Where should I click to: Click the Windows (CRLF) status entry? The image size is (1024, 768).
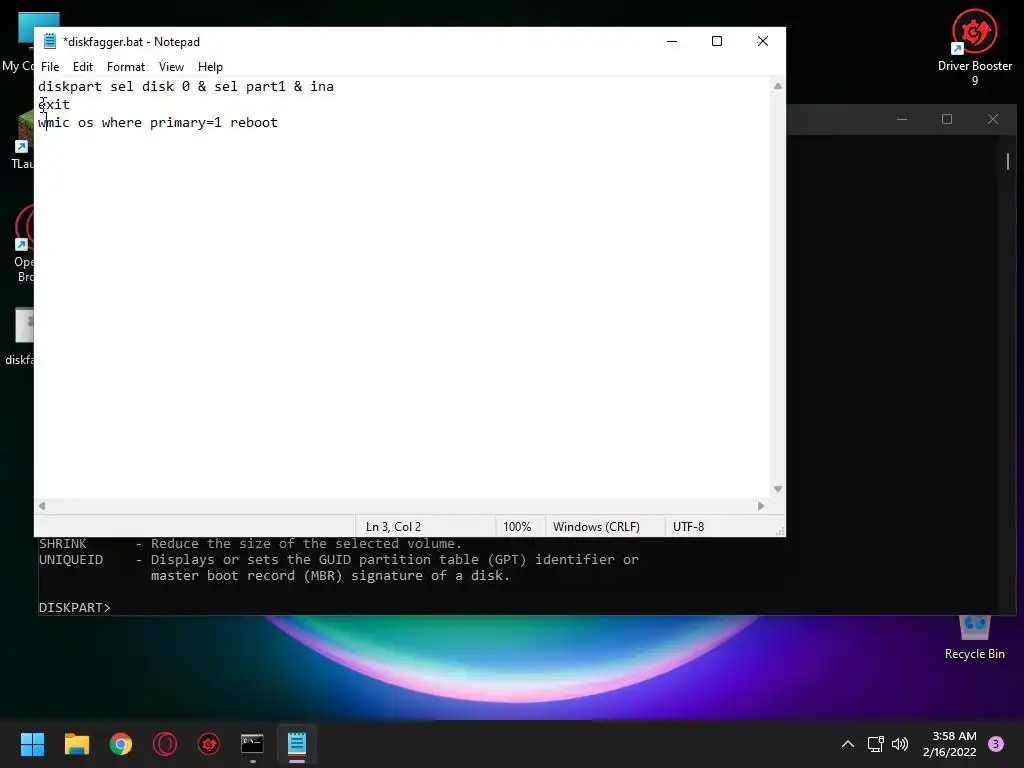click(596, 527)
